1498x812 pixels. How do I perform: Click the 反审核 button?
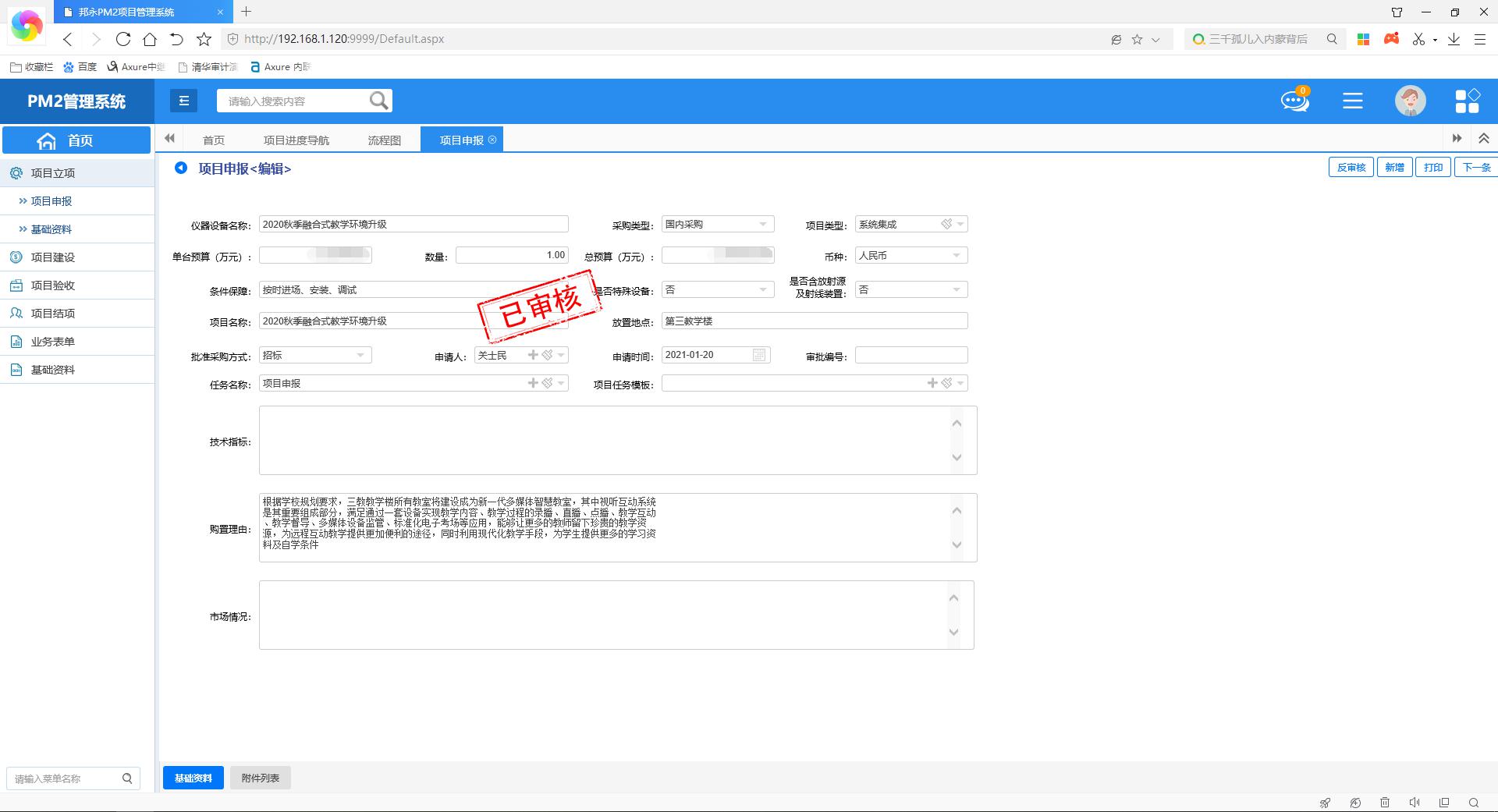click(1351, 167)
